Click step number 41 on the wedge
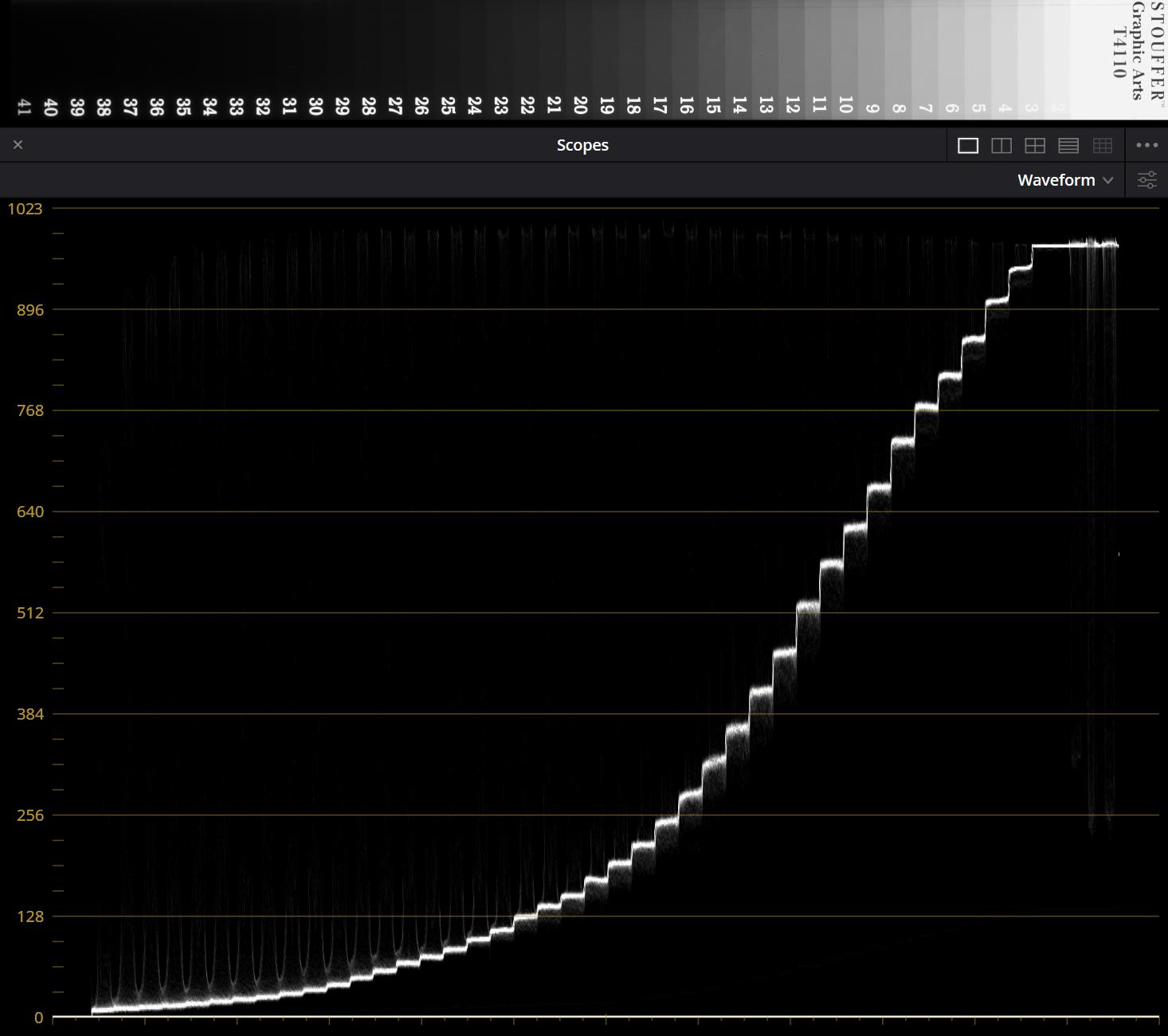 24,107
